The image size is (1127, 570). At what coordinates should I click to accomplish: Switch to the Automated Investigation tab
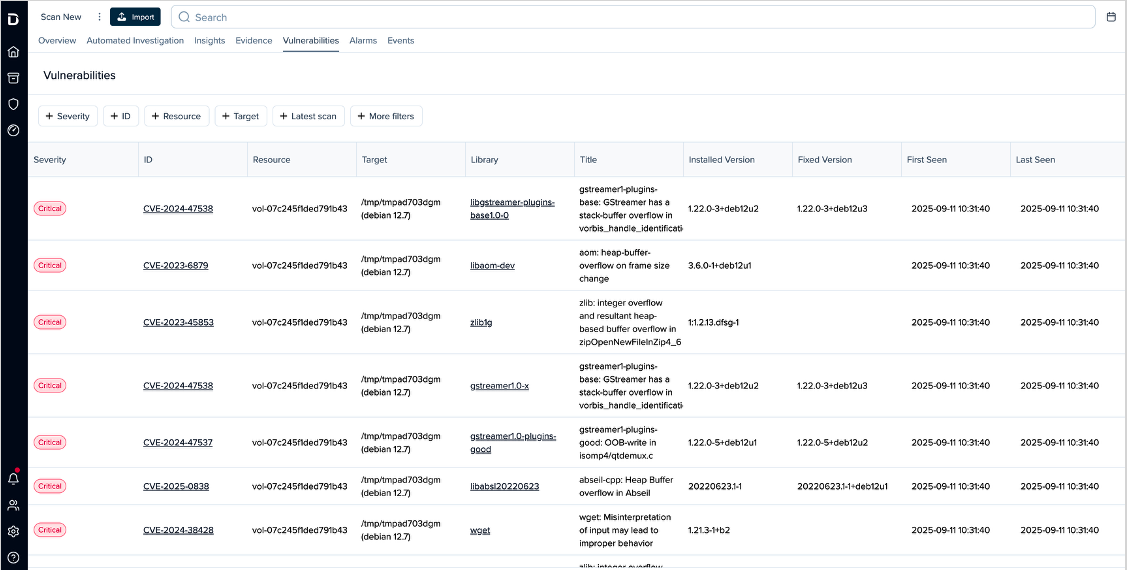click(x=135, y=41)
